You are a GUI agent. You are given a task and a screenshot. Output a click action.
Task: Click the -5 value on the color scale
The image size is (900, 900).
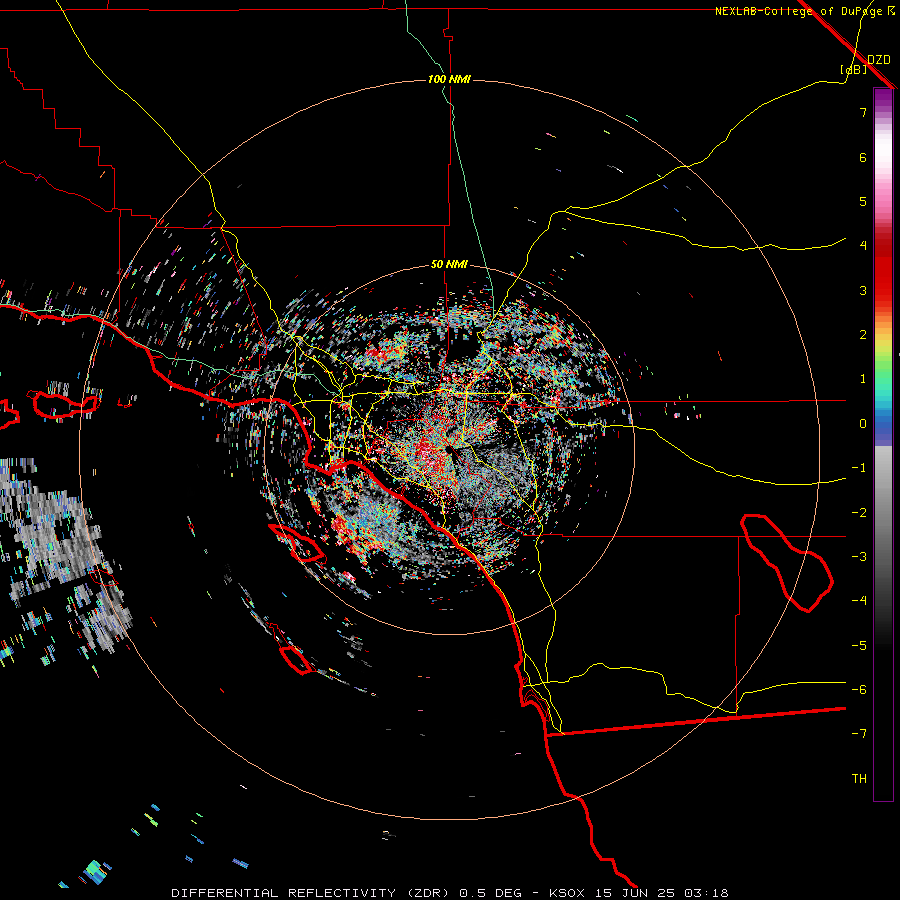click(859, 646)
